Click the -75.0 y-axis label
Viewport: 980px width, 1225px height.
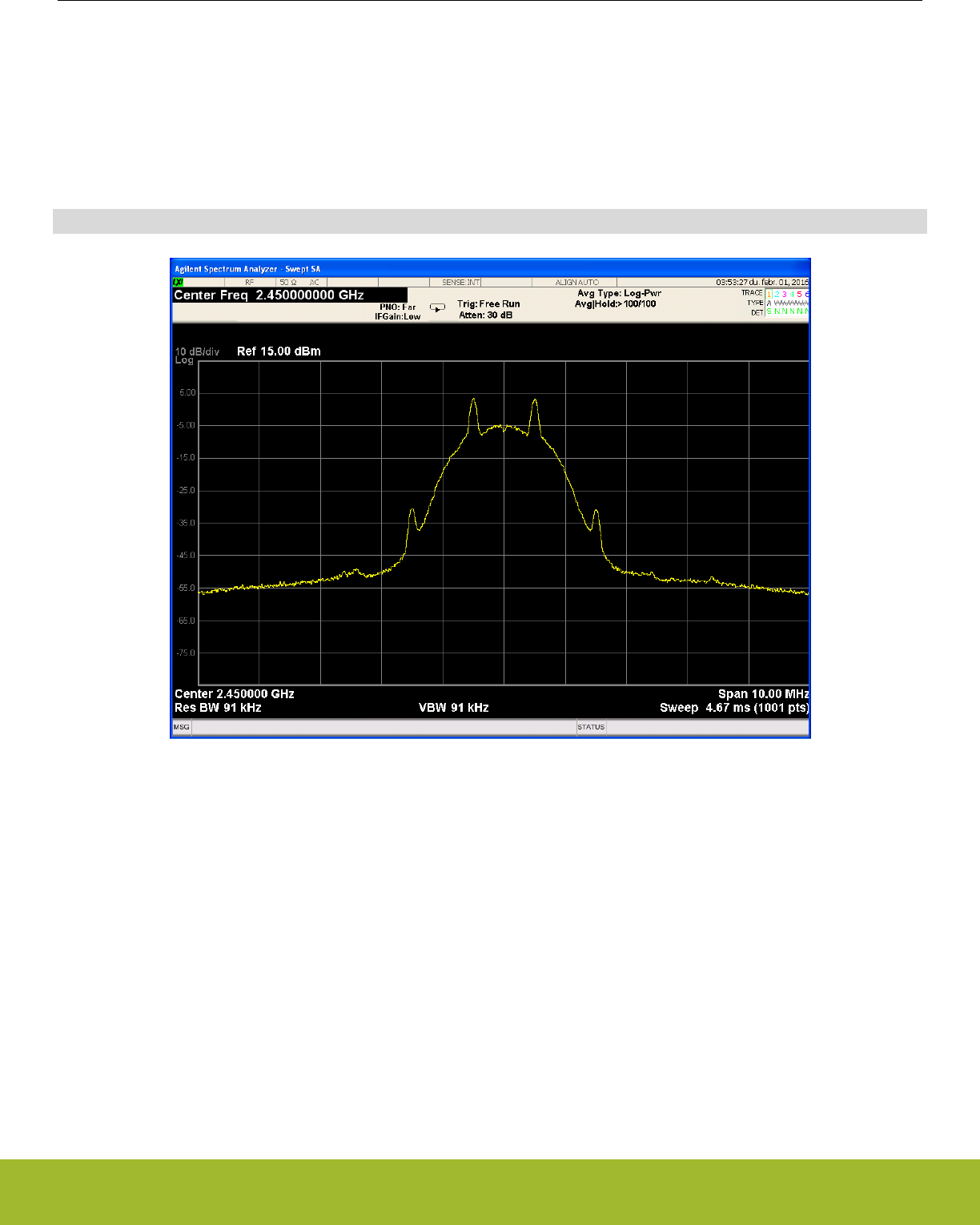[x=186, y=653]
